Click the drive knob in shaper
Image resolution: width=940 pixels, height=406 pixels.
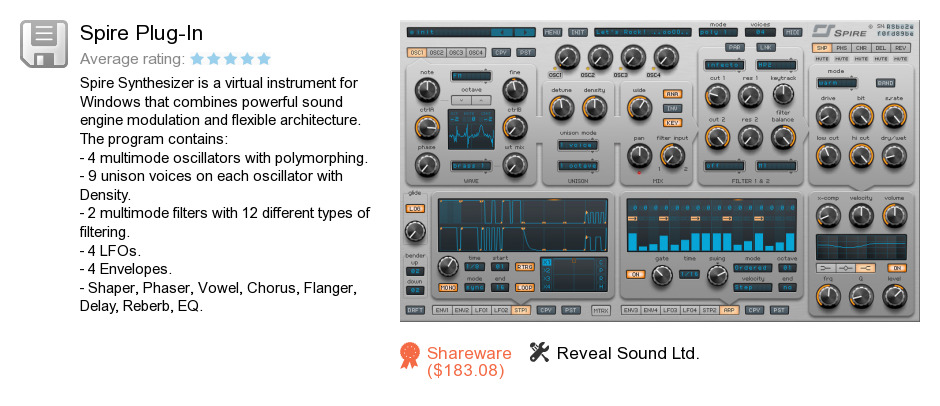pyautogui.click(x=828, y=115)
